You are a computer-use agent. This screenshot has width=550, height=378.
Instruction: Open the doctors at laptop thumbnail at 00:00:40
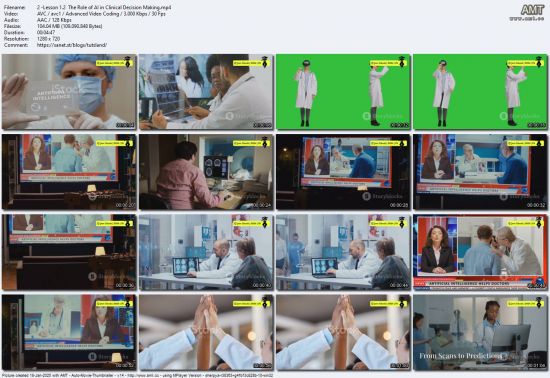tap(206, 252)
